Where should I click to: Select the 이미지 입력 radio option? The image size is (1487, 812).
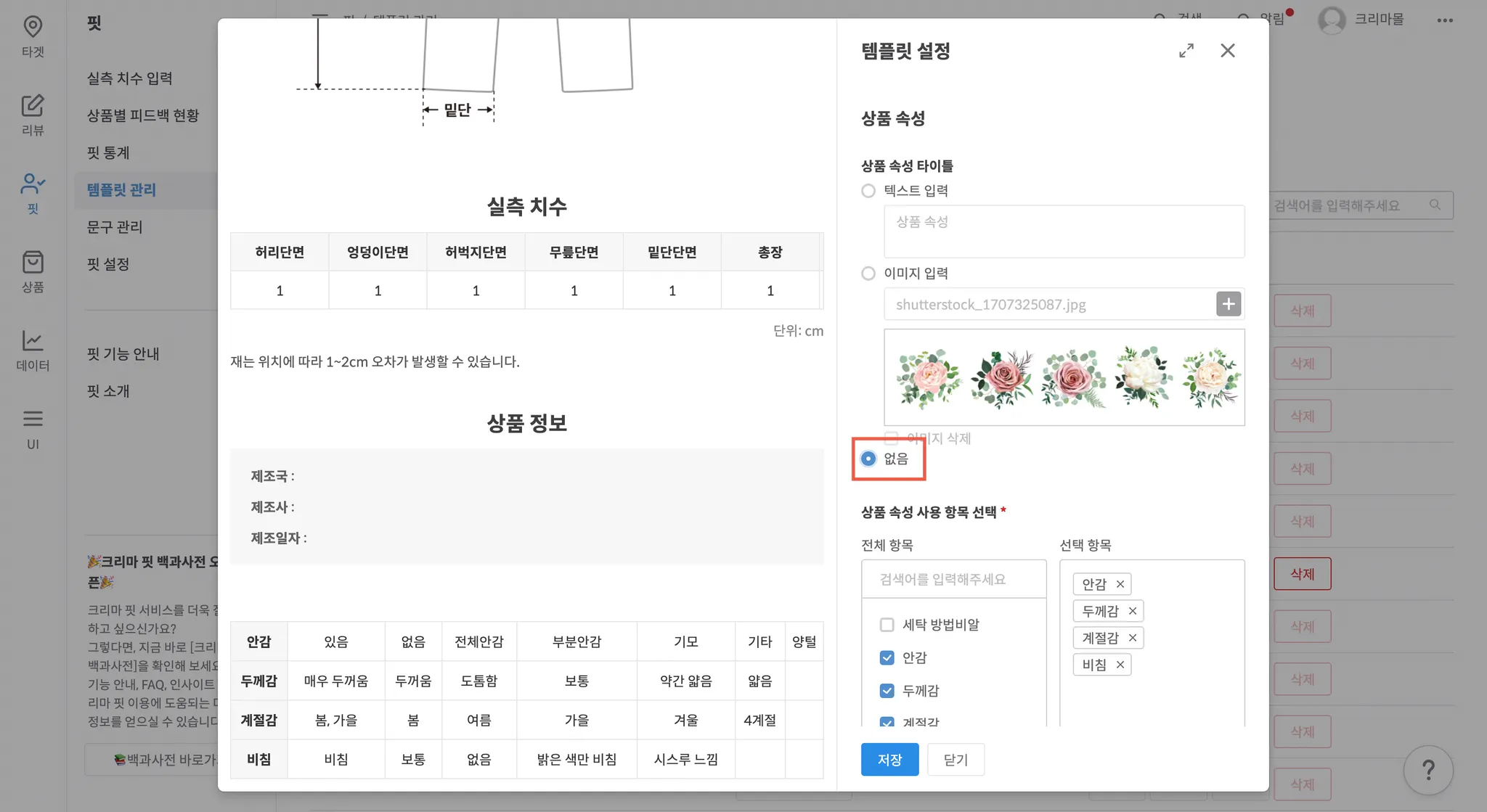[868, 274]
